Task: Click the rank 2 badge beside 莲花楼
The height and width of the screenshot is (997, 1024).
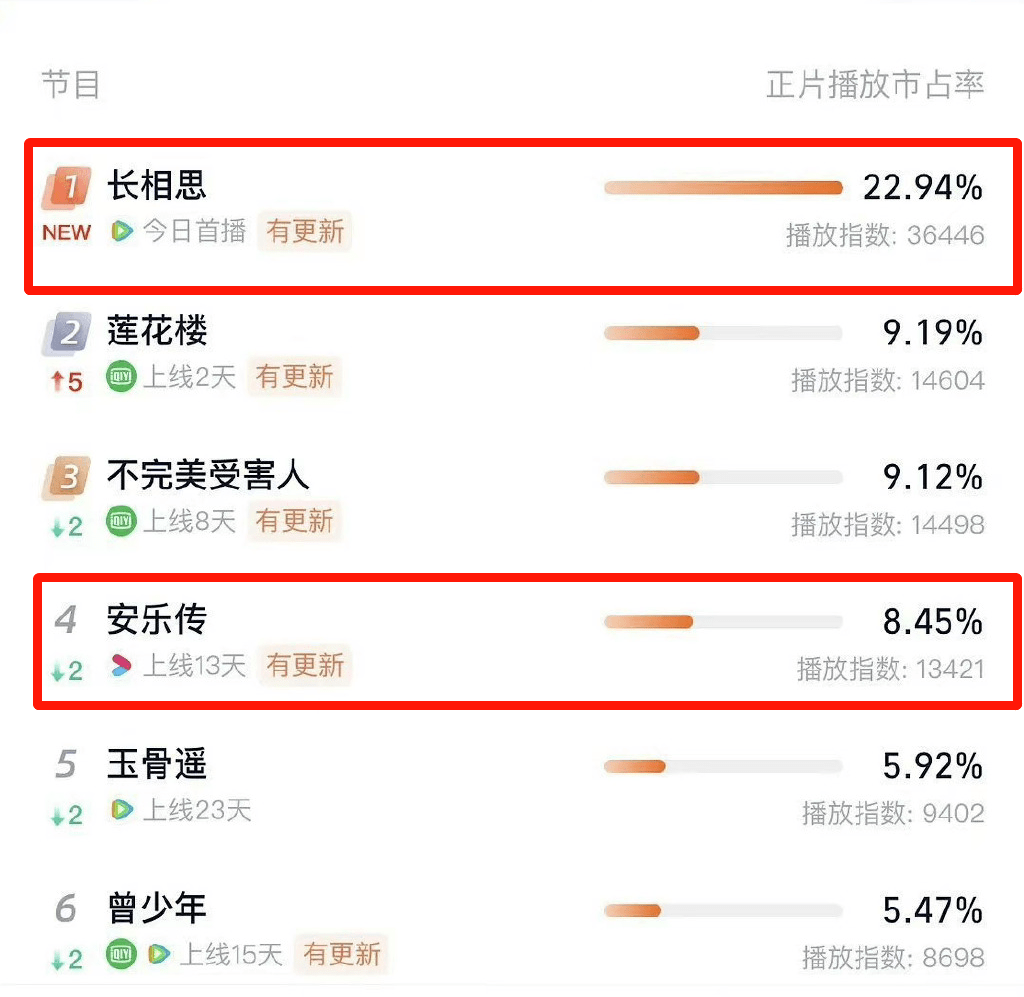Action: (67, 332)
